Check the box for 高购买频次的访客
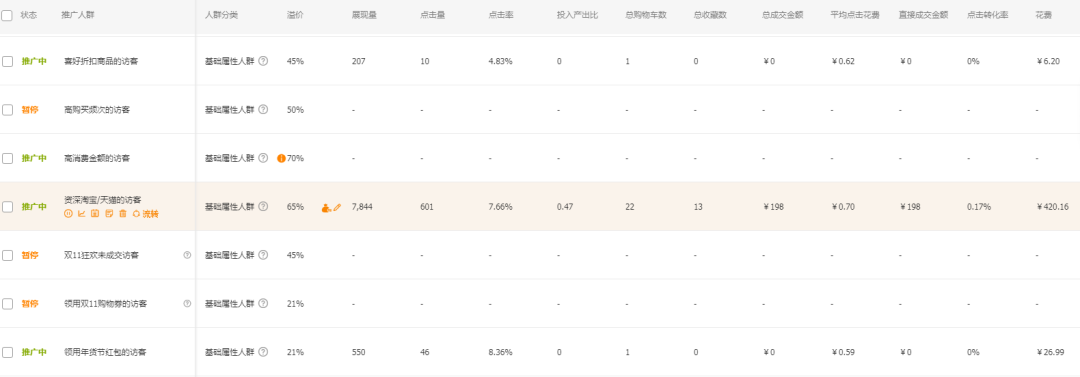Image resolution: width=1080 pixels, height=377 pixels. point(7,110)
